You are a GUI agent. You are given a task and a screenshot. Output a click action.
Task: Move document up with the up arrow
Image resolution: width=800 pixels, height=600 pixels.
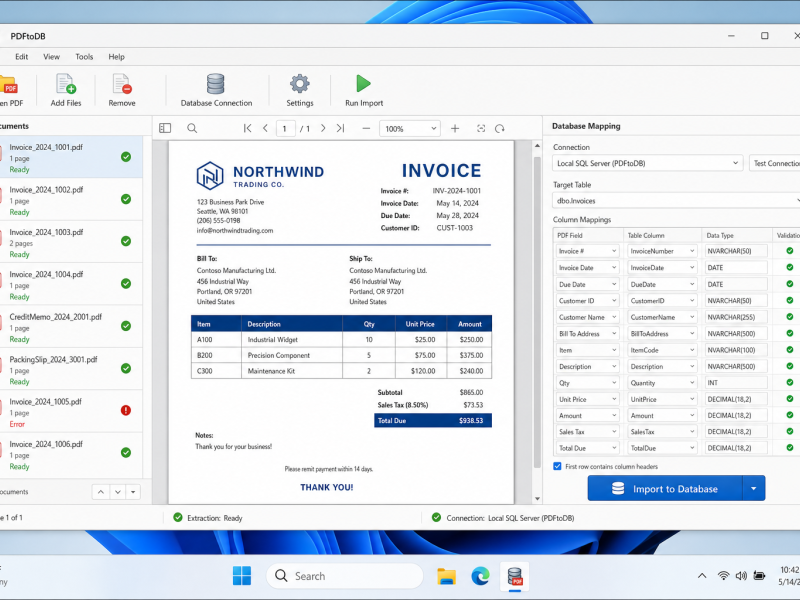(x=101, y=492)
